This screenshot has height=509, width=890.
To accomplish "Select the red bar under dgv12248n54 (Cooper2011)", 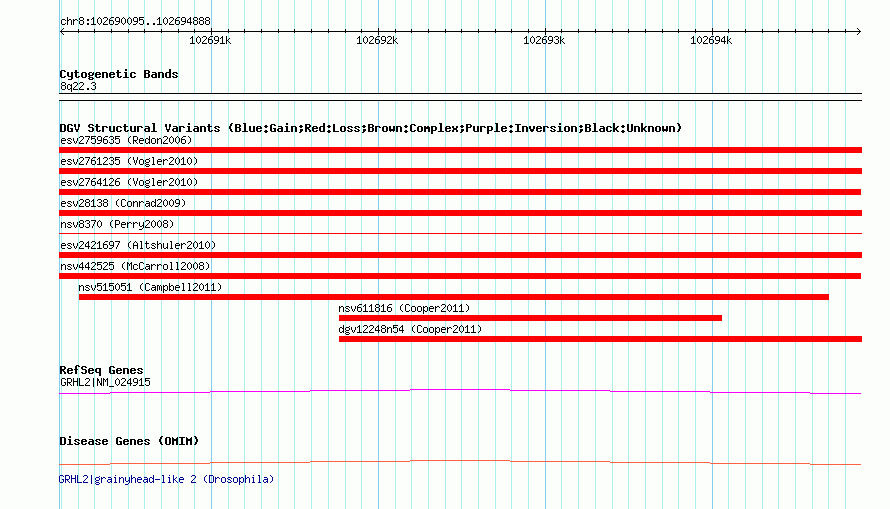I will pyautogui.click(x=601, y=339).
